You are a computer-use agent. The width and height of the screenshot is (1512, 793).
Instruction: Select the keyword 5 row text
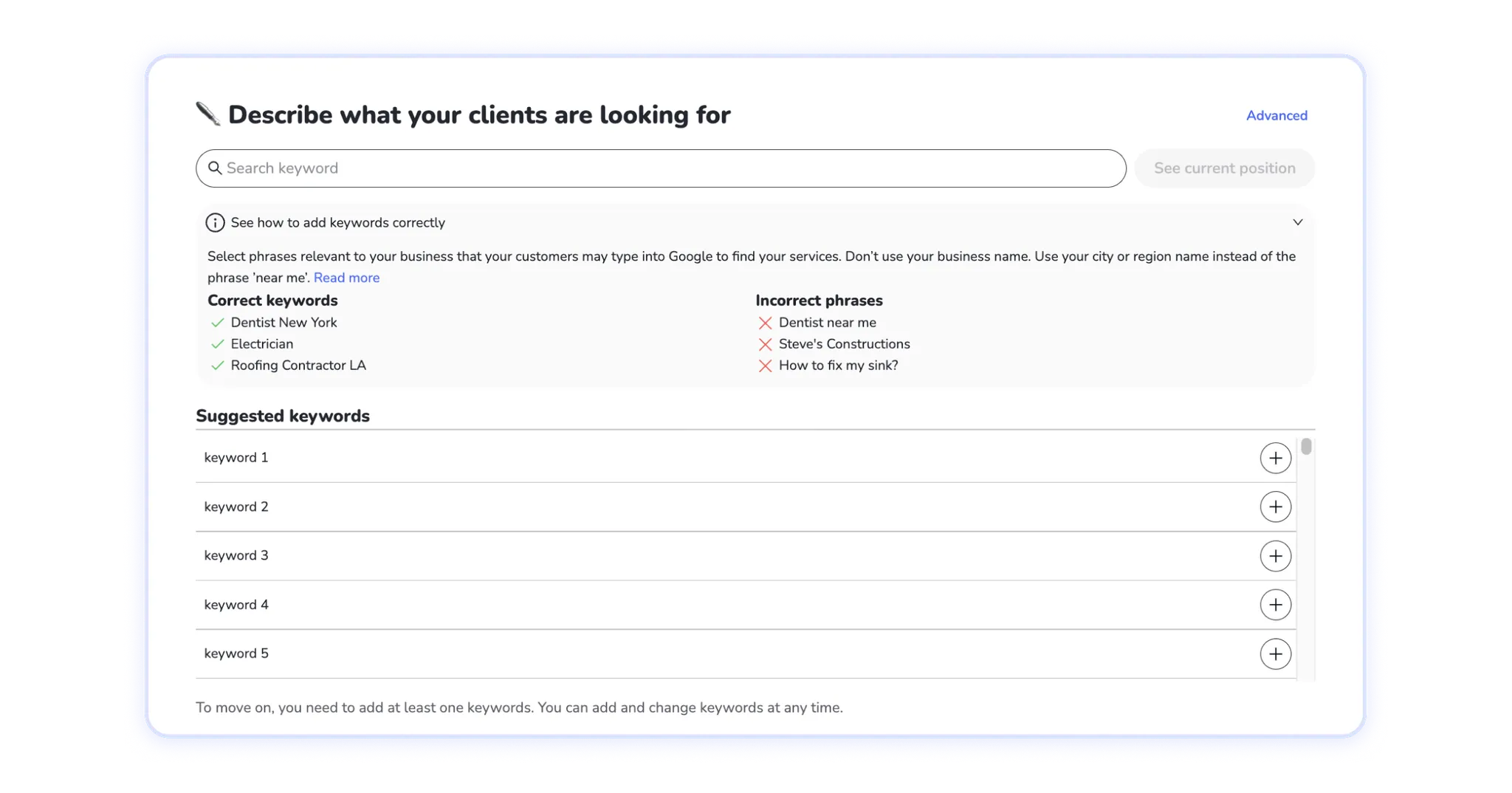coord(236,654)
